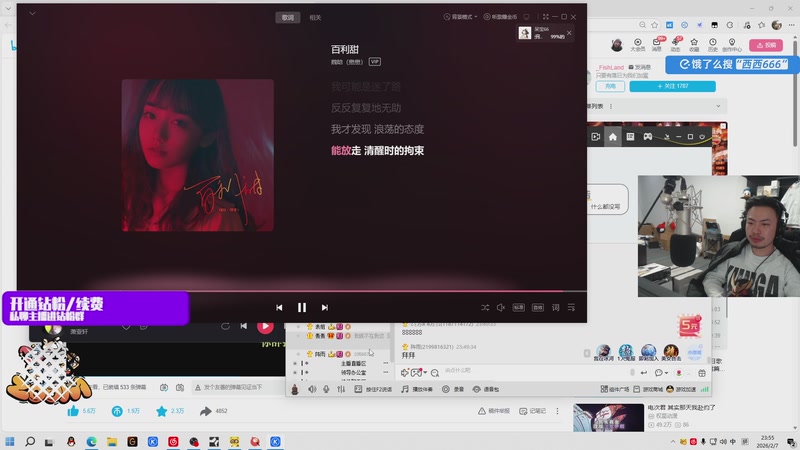
Task: Toggle the microphone in voice chat toolbar
Action: click(x=326, y=389)
